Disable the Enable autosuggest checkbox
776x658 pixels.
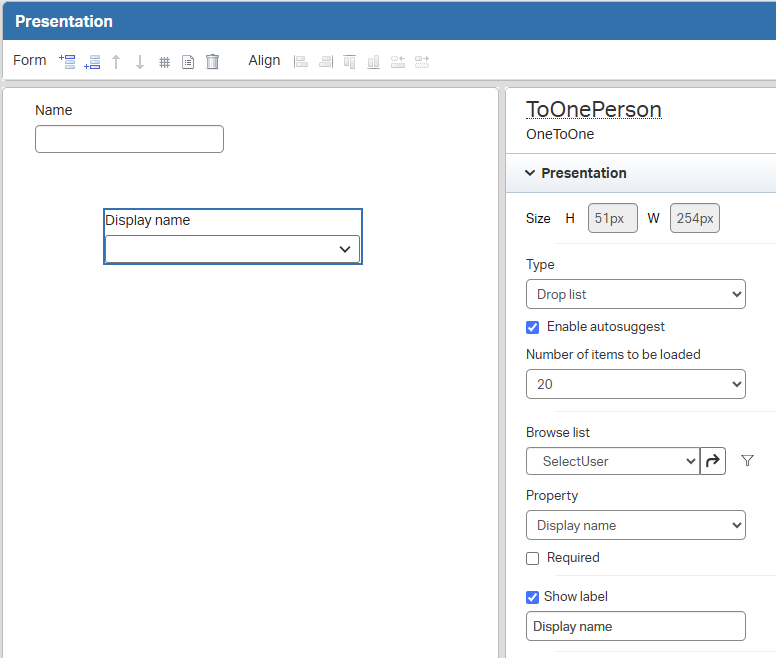point(533,327)
